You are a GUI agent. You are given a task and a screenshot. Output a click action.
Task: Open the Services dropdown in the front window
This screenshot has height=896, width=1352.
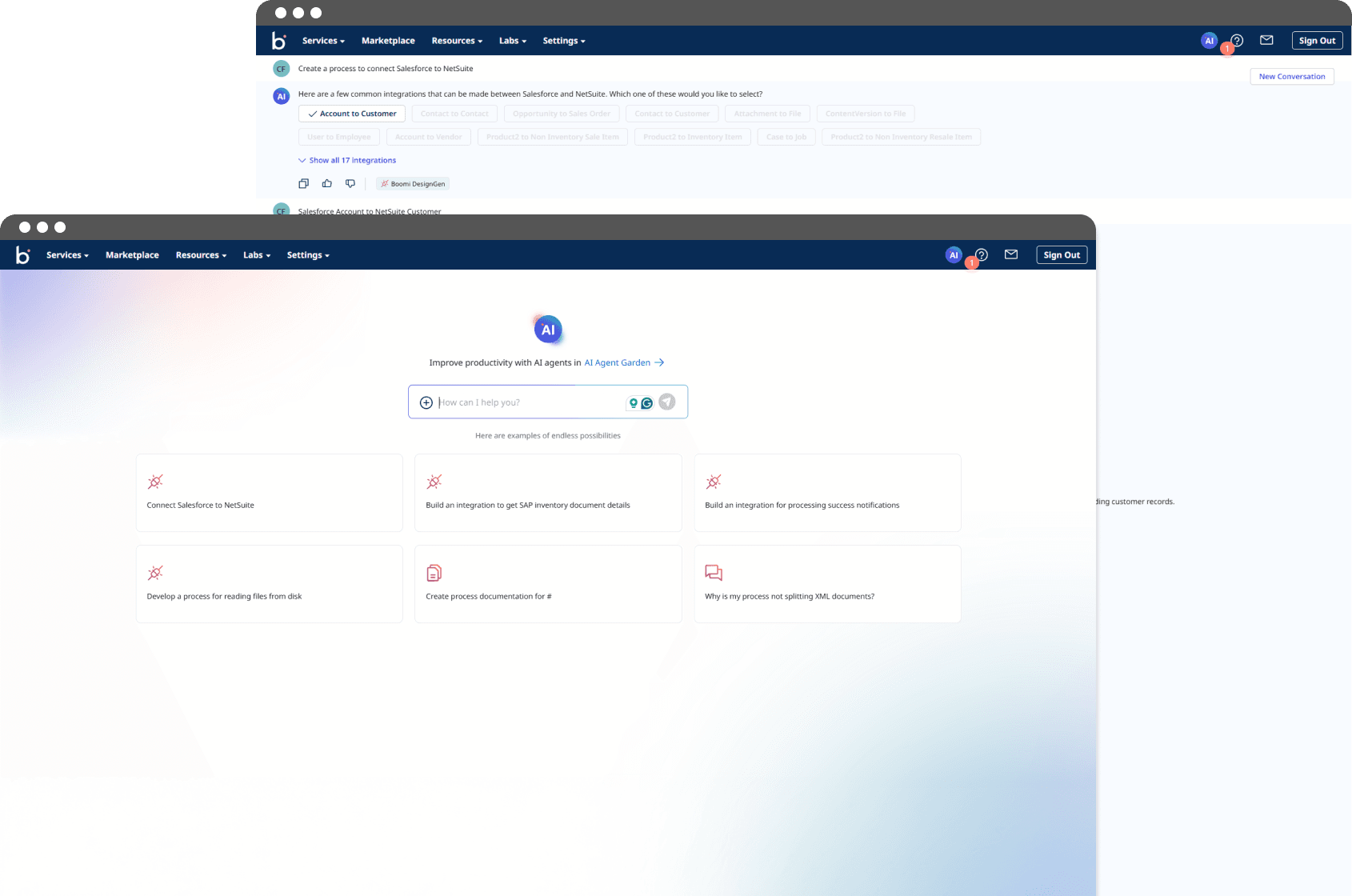(x=67, y=255)
